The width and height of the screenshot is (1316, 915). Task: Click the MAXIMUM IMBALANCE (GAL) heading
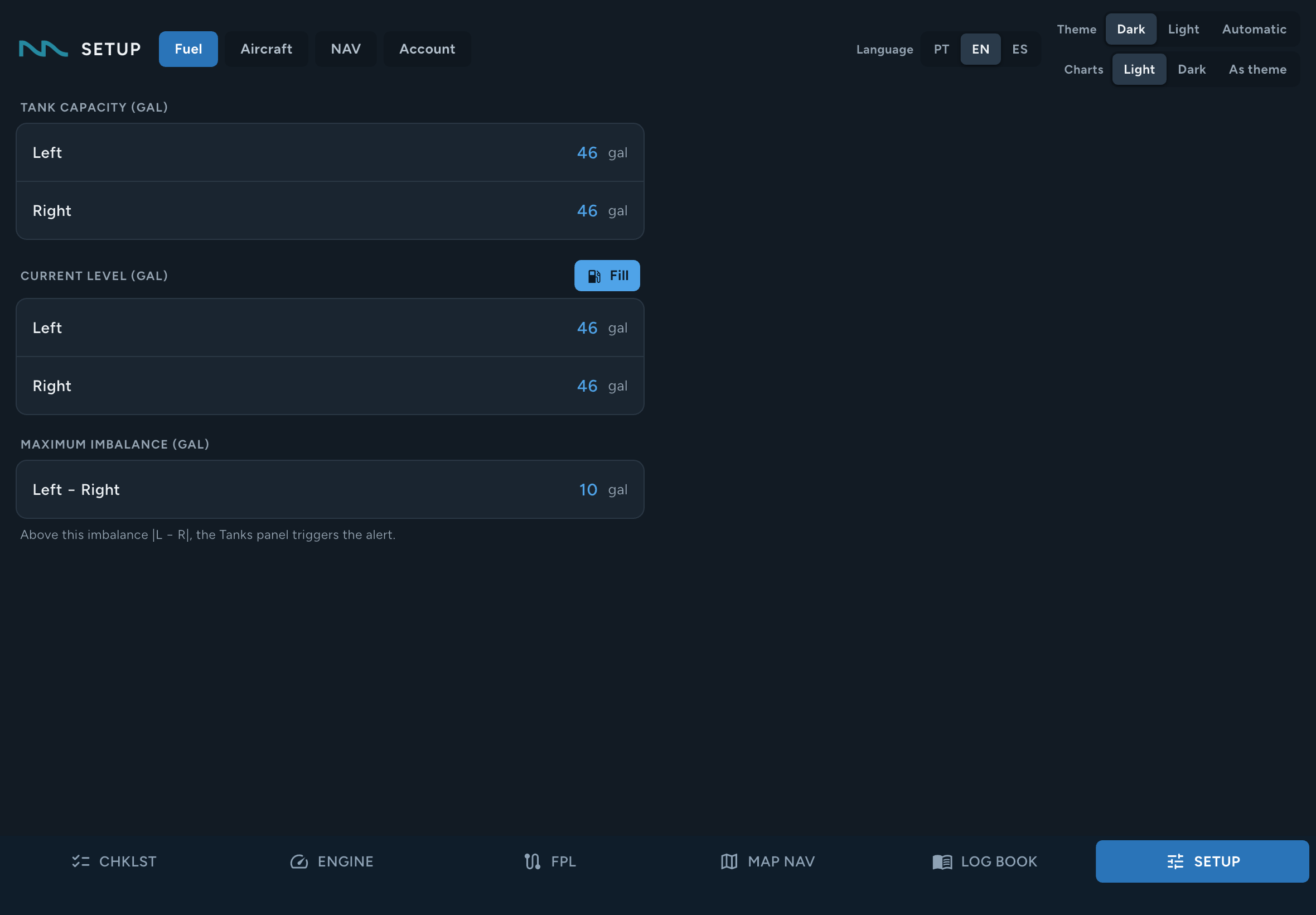point(114,444)
